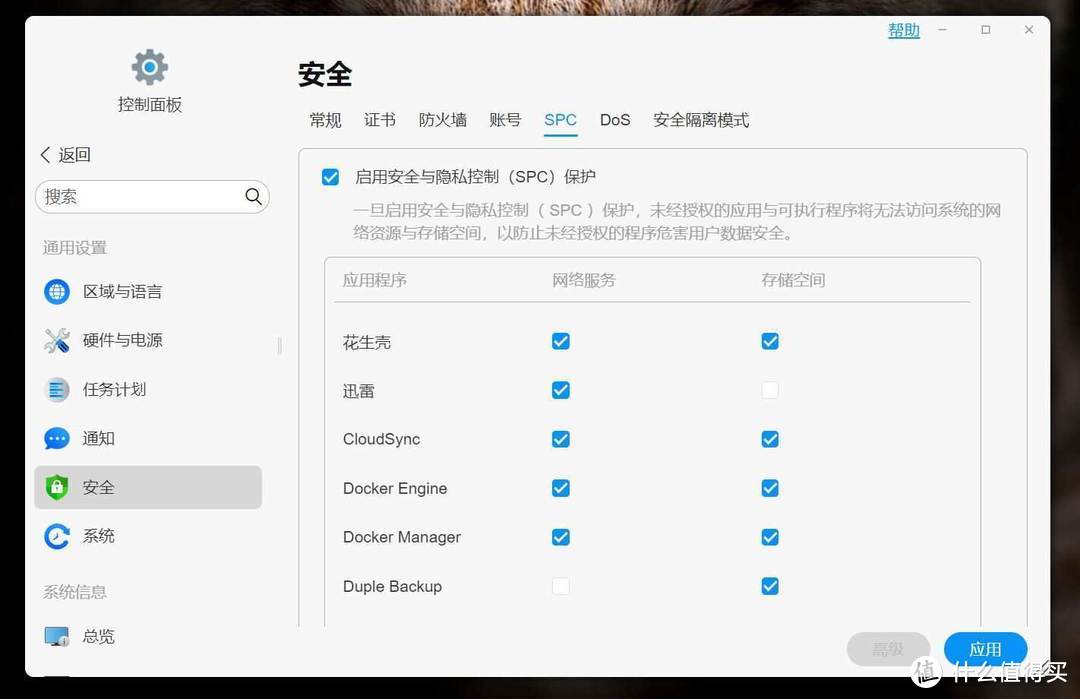Minimize the control panel window

(x=943, y=30)
